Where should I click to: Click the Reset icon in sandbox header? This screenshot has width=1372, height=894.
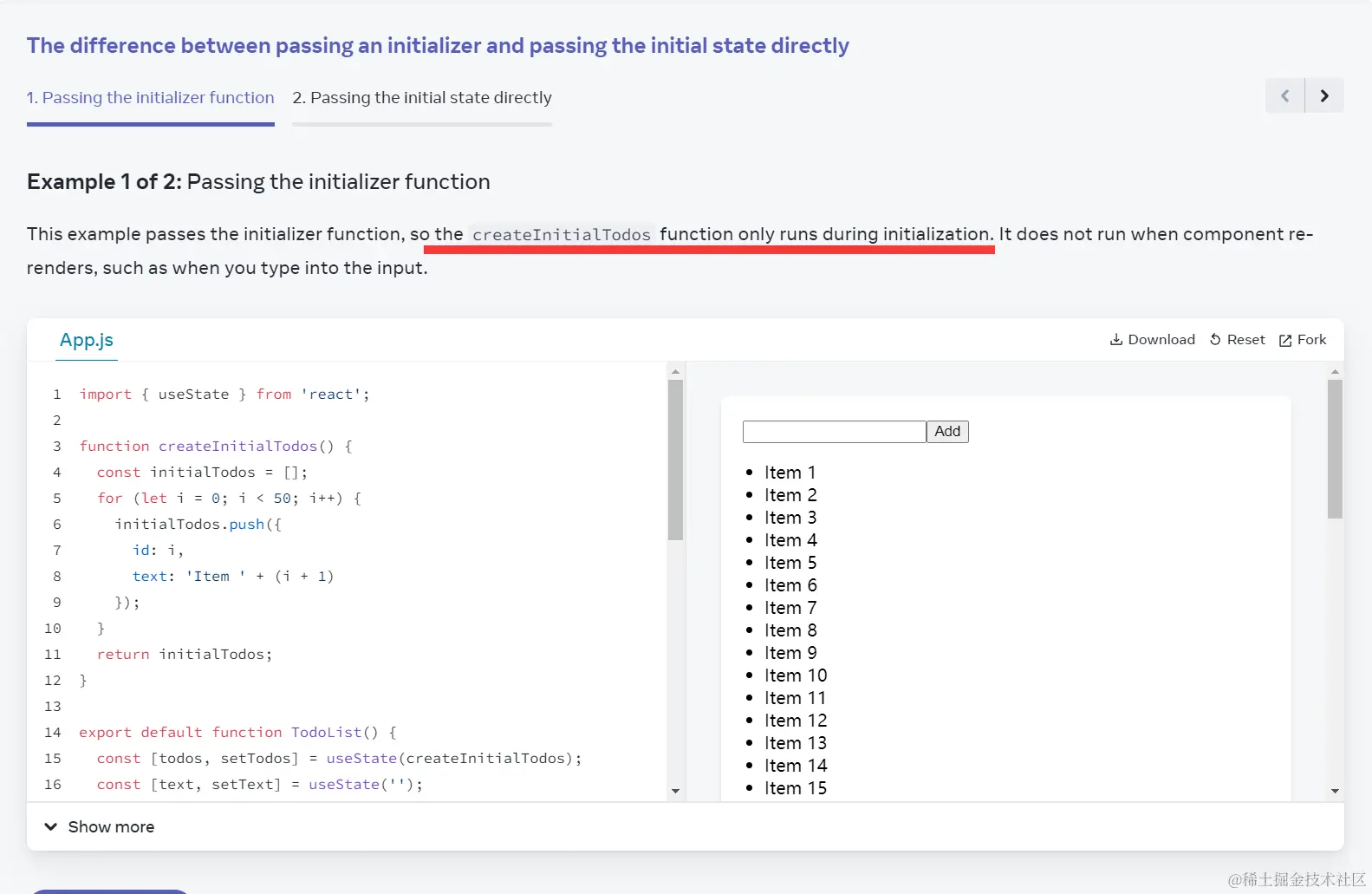pyautogui.click(x=1215, y=340)
